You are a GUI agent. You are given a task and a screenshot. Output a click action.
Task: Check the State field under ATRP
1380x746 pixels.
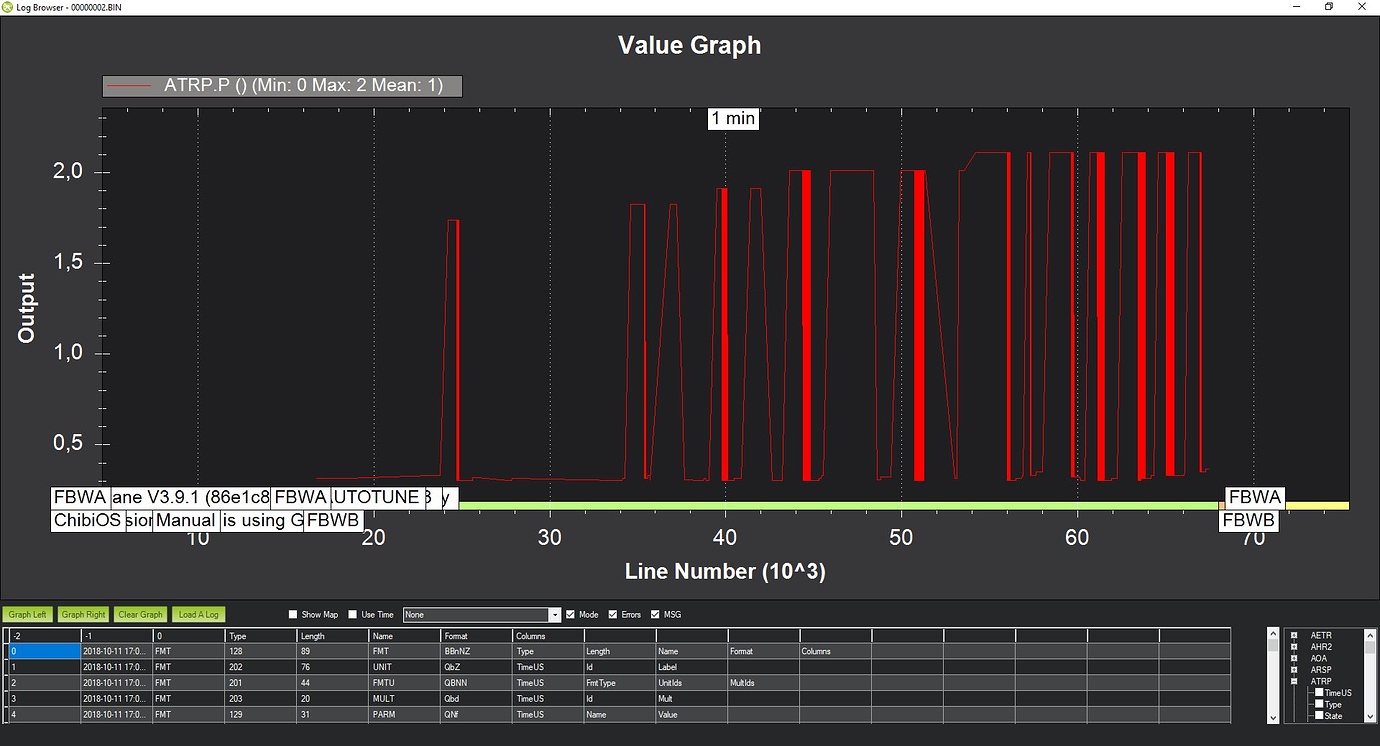point(1320,716)
